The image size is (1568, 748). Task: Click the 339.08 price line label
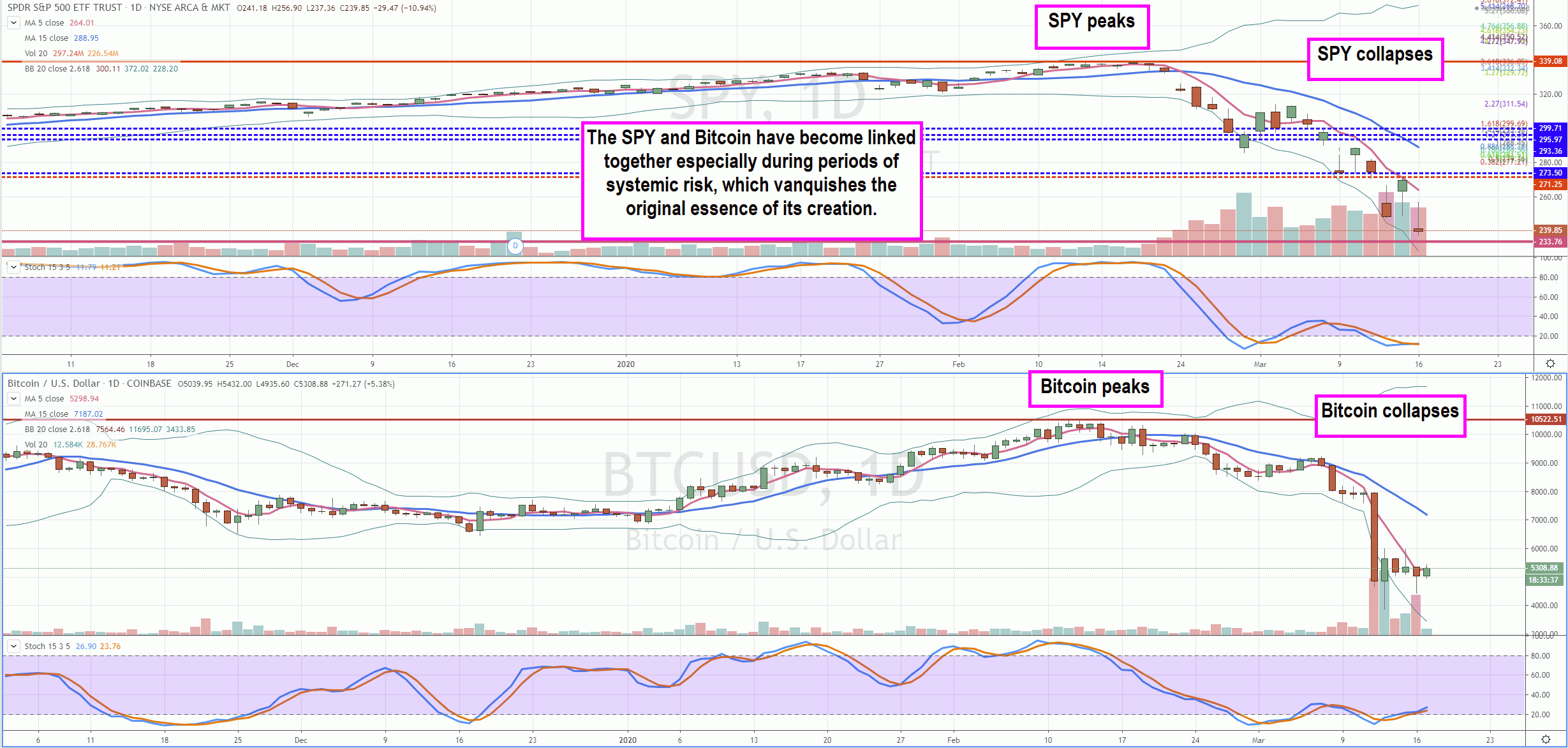tap(1550, 61)
